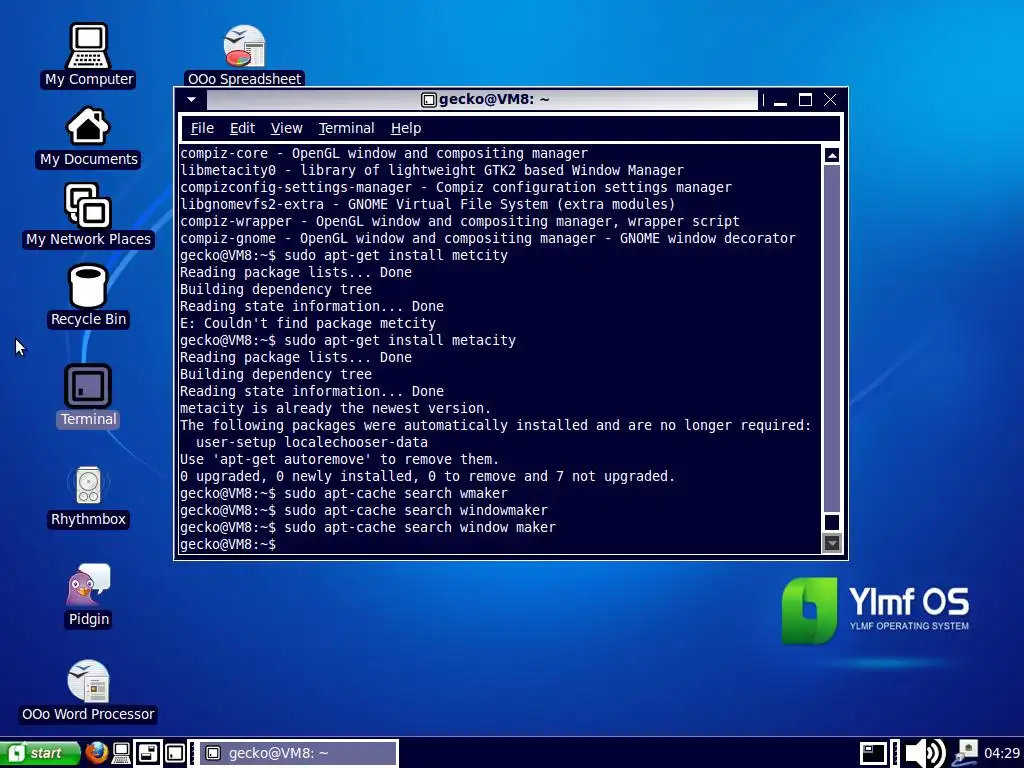
Task: Click the clock showing 04:29
Action: click(x=1002, y=753)
